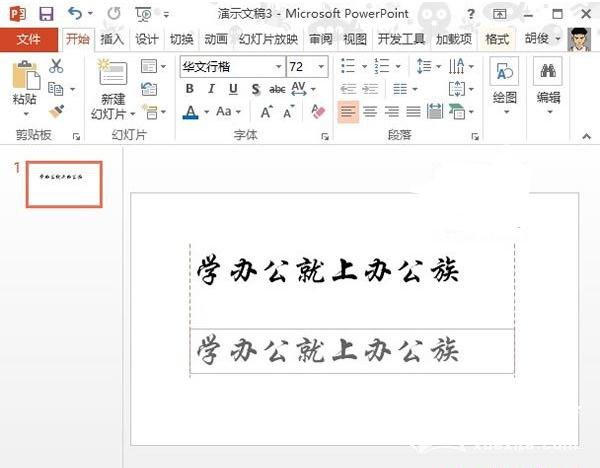
Task: Click the Distributed alignment icon
Action: click(x=435, y=111)
